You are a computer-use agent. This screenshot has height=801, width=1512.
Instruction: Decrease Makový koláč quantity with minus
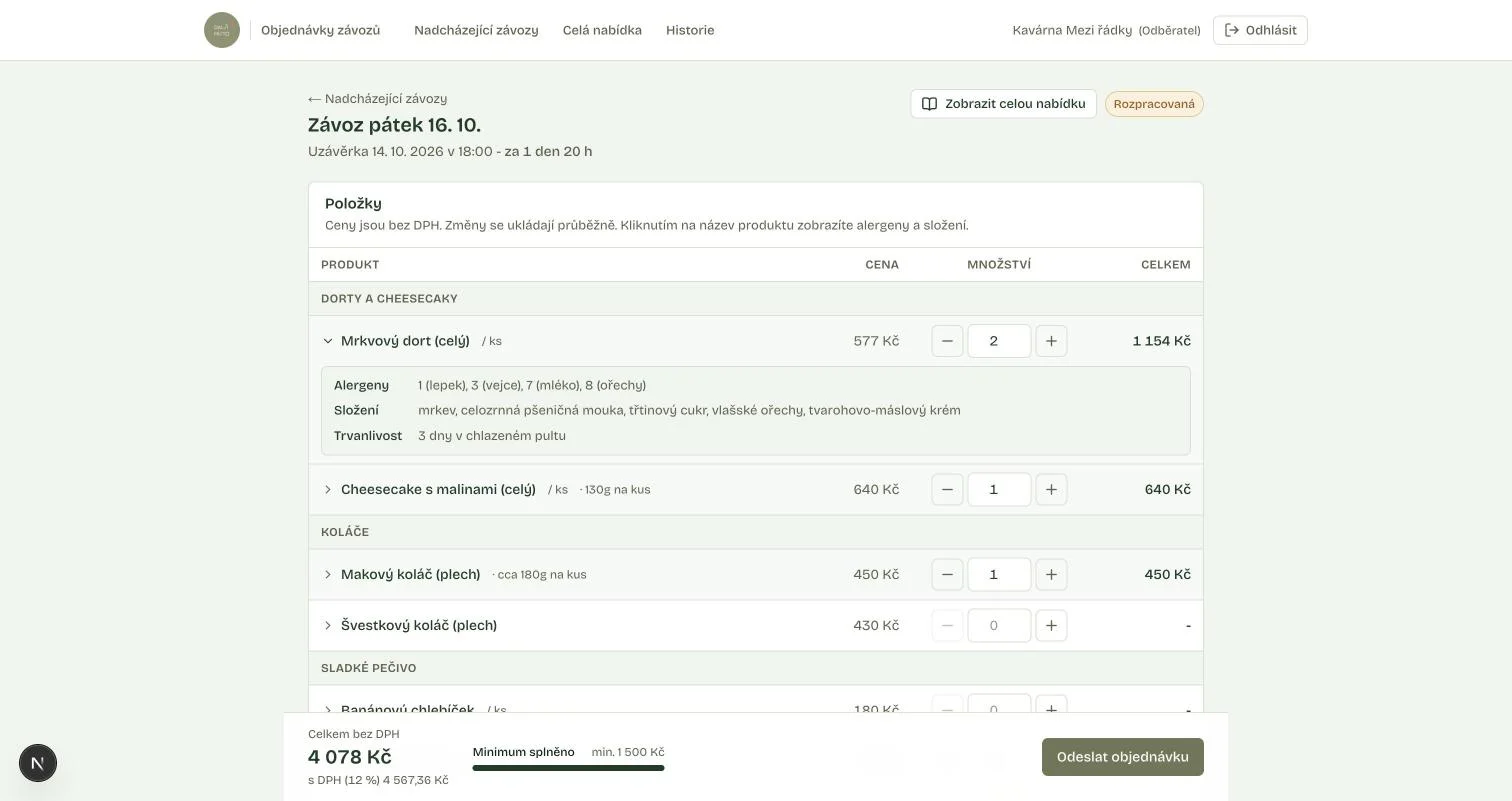[x=947, y=574]
